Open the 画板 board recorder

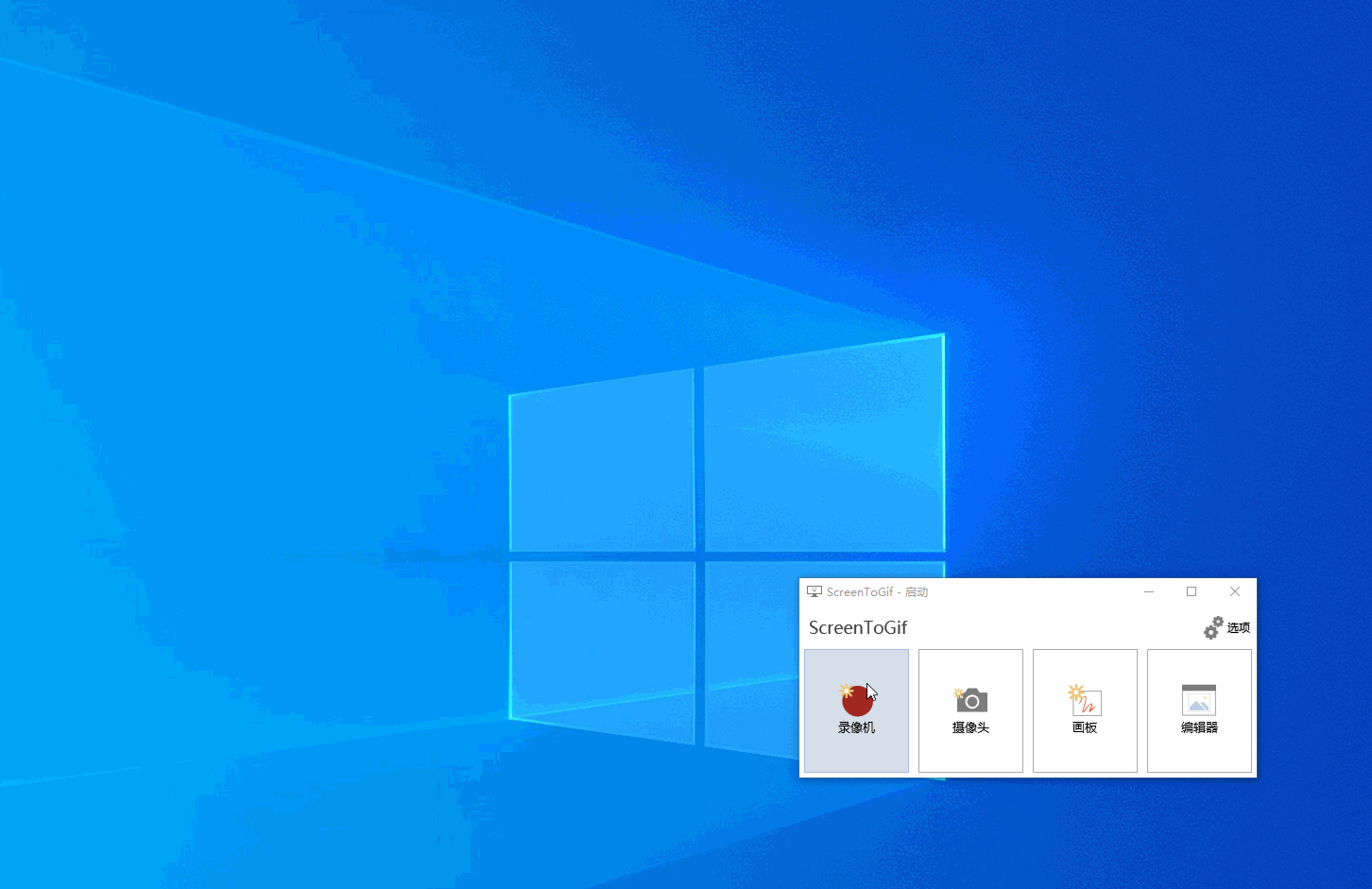point(1085,710)
